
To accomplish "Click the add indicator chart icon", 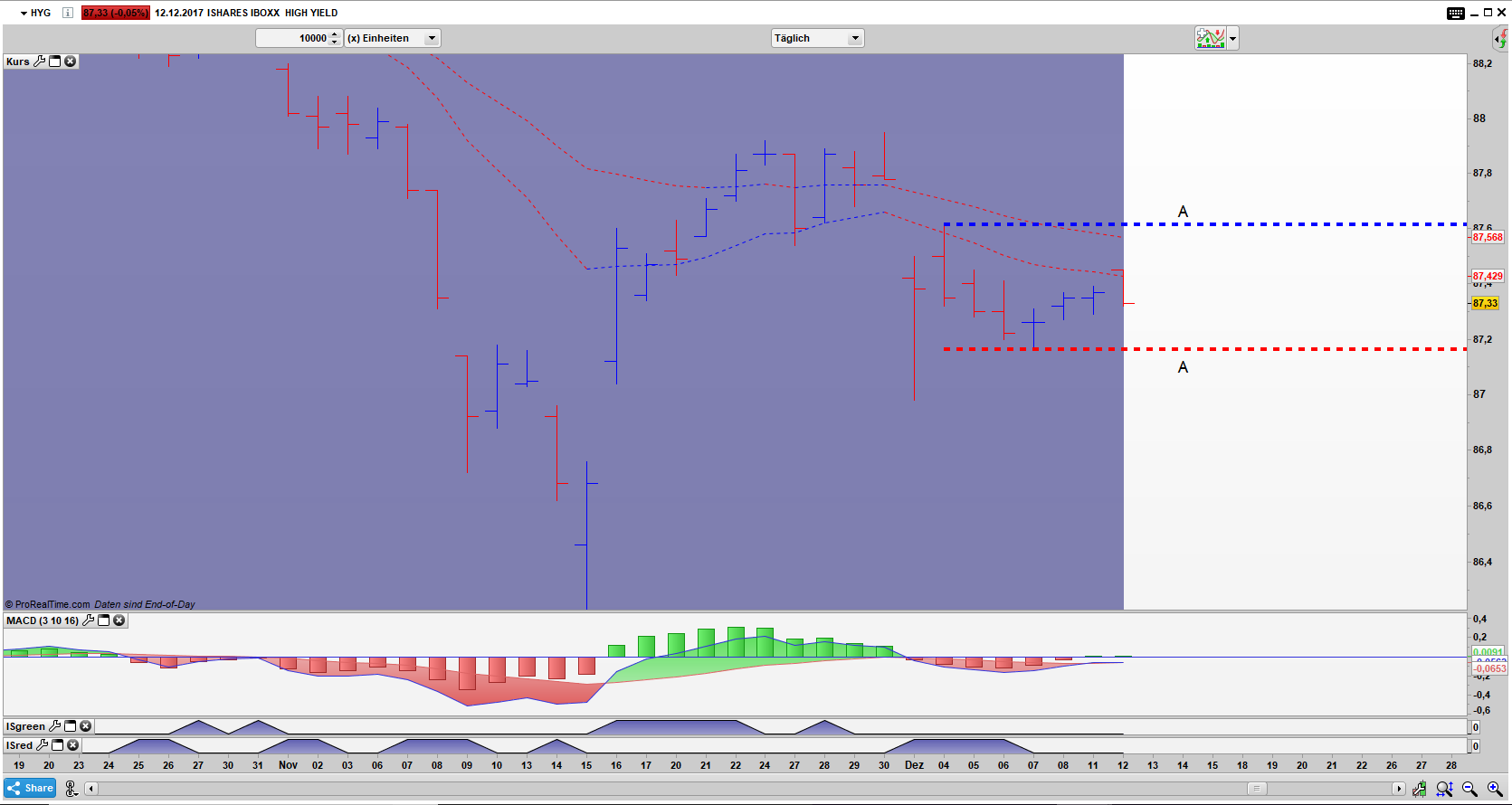I will tap(1210, 38).
